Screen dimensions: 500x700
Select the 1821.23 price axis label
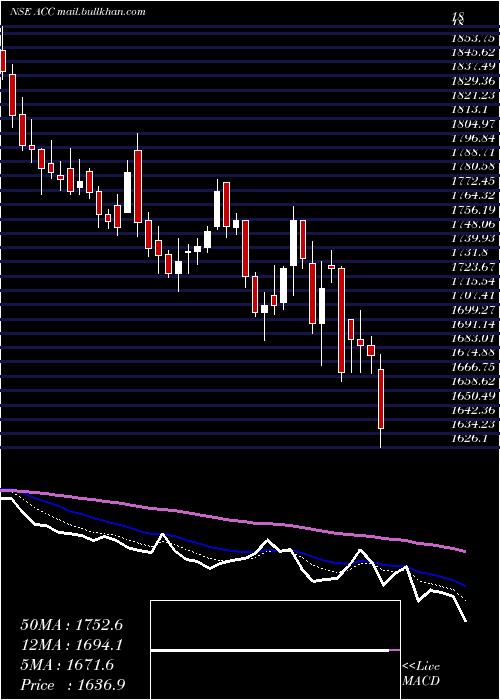[473, 95]
